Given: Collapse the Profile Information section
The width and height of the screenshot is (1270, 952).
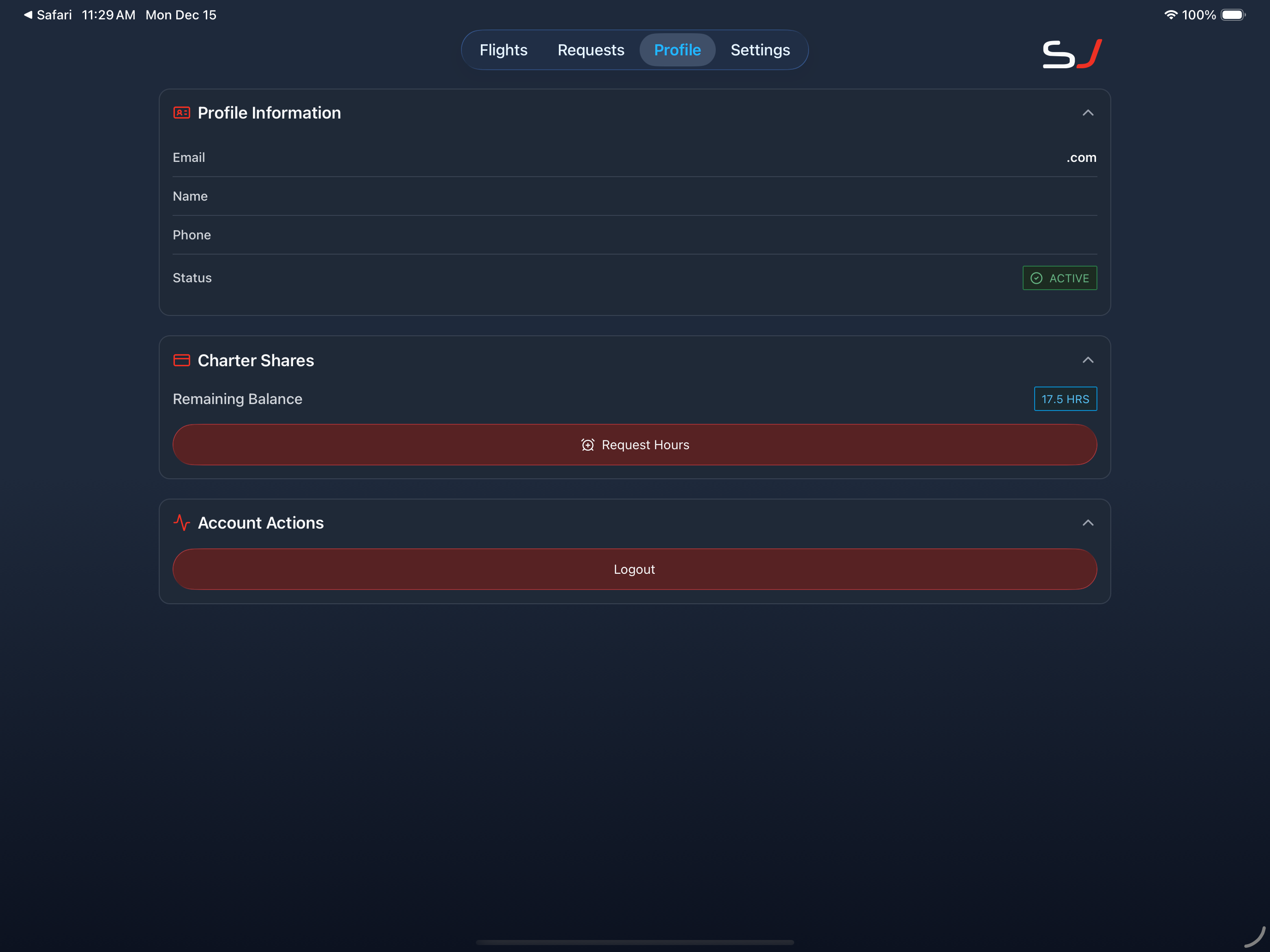Looking at the screenshot, I should (x=1089, y=113).
